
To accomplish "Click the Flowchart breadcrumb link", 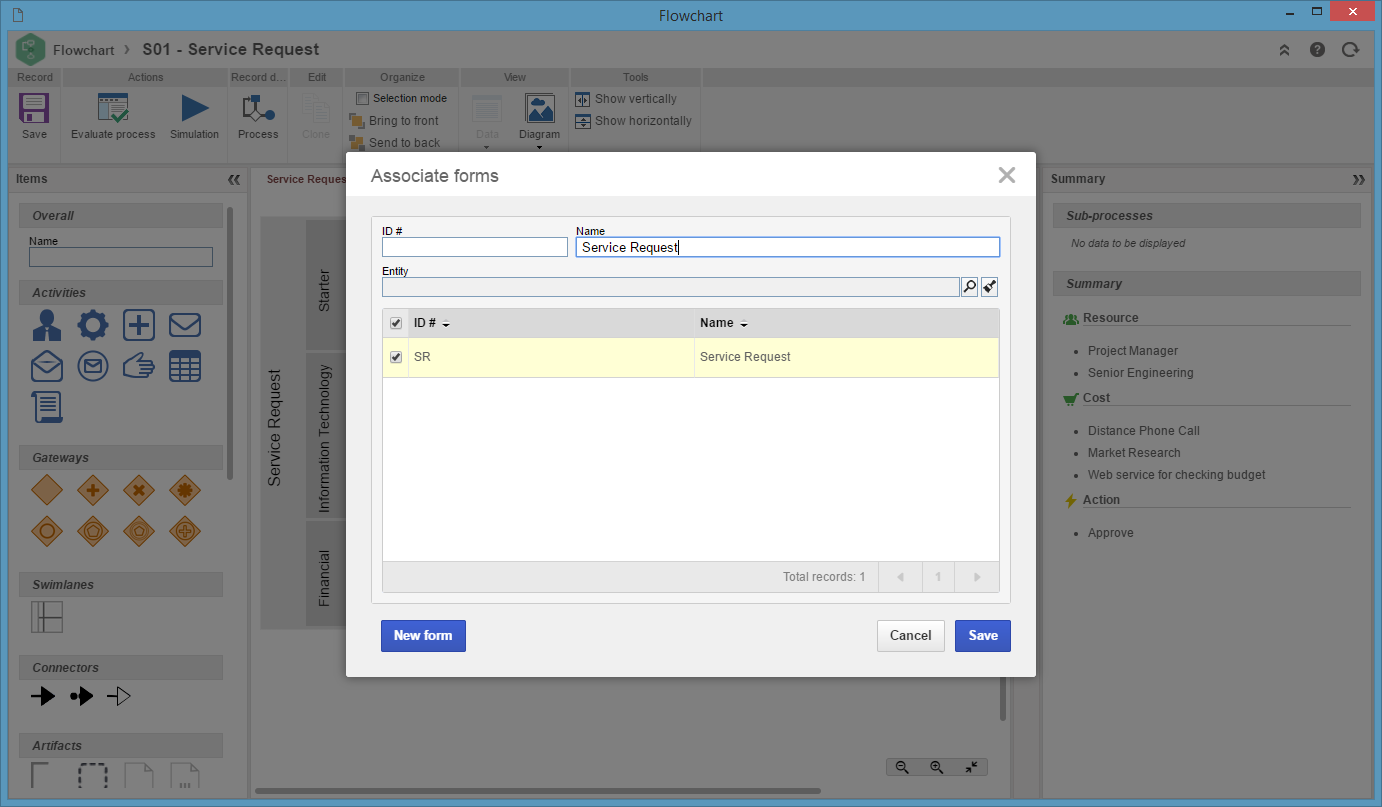I will click(x=83, y=49).
